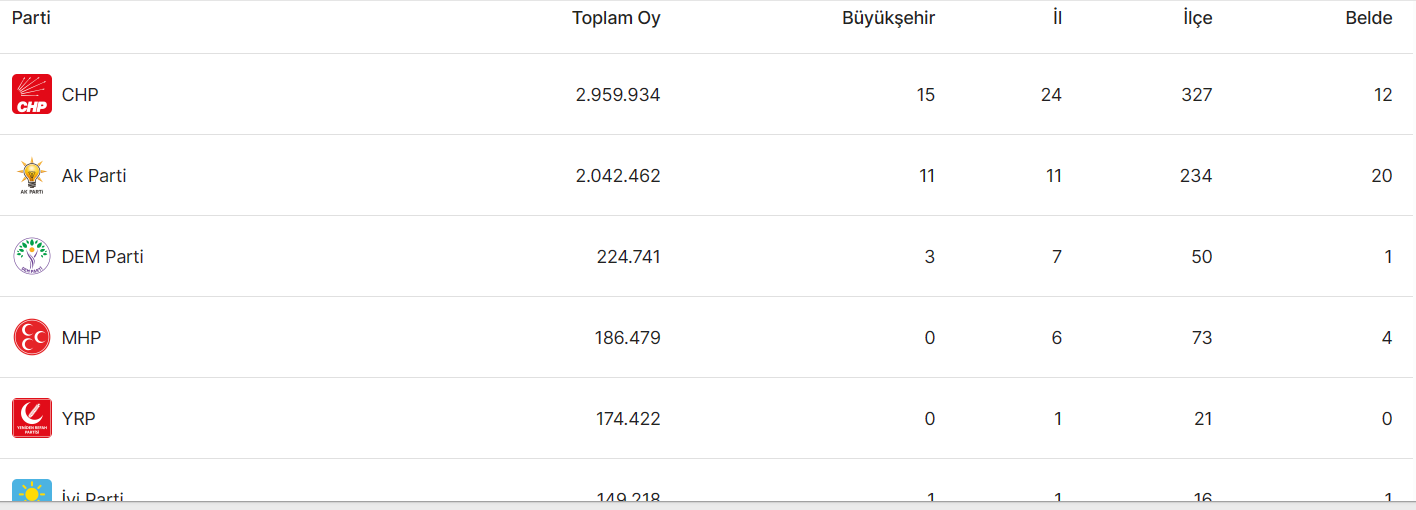This screenshot has height=510, width=1416.
Task: Click the İyi Parti sun logo
Action: (32, 490)
